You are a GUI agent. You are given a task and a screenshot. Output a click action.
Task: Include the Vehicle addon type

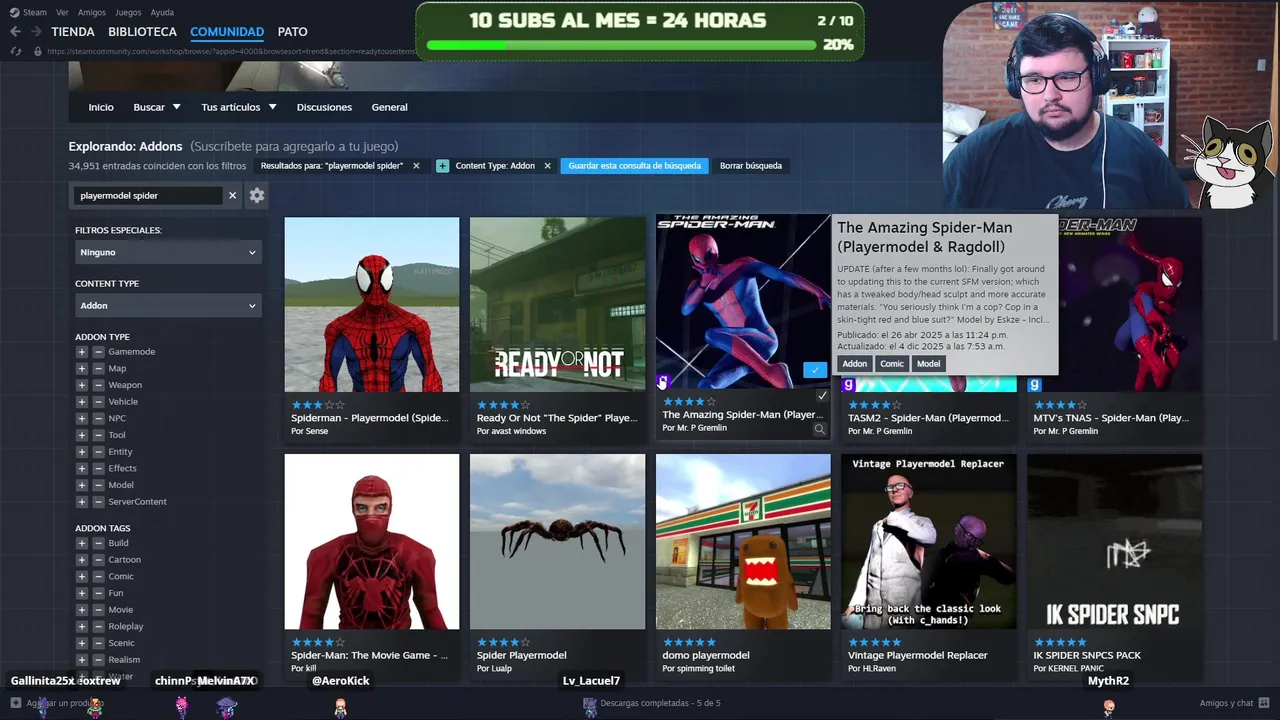tap(82, 402)
